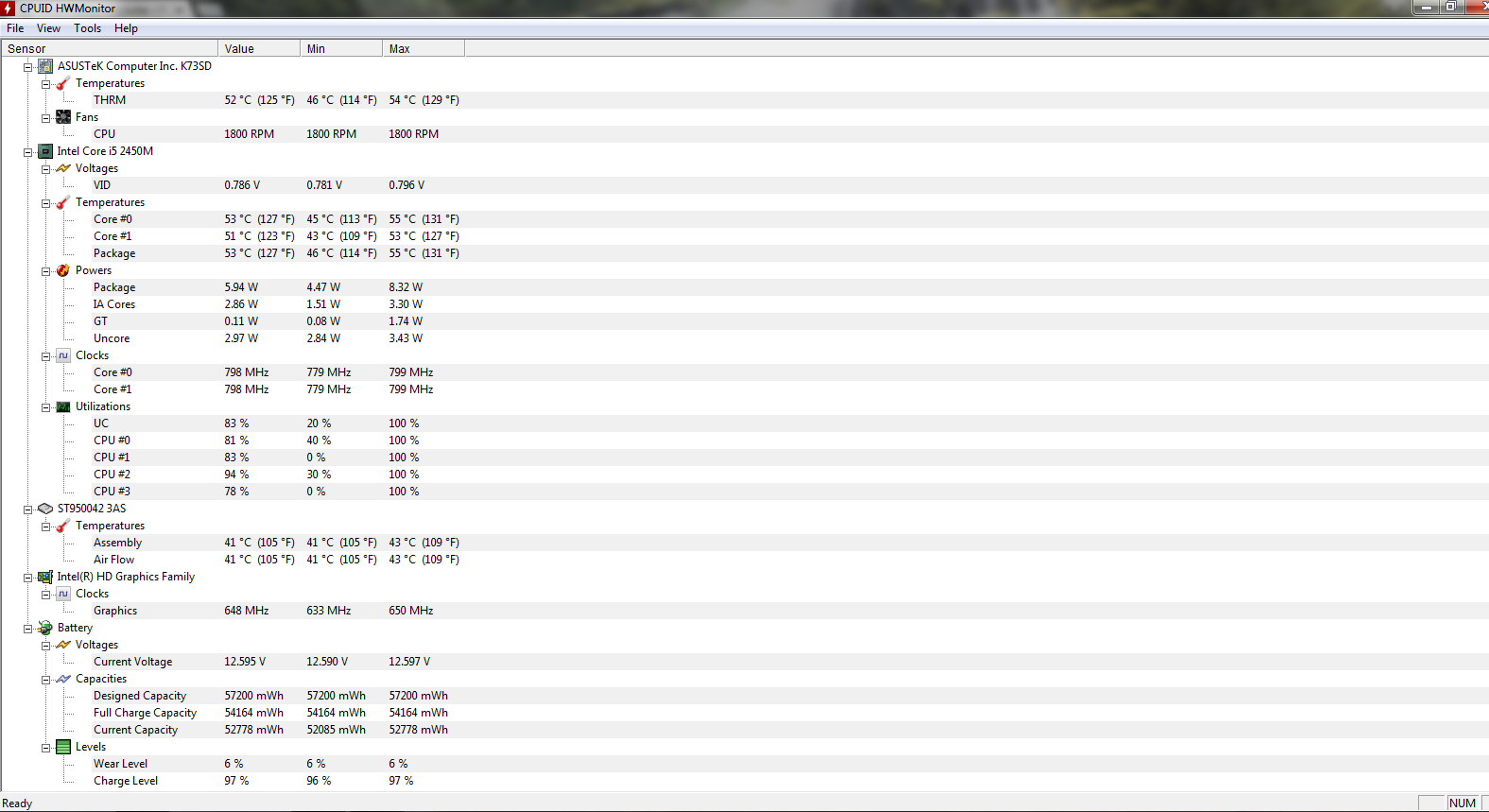1489x812 pixels.
Task: Collapse the Intel(R) HD Graphics Family node
Action: (x=27, y=578)
